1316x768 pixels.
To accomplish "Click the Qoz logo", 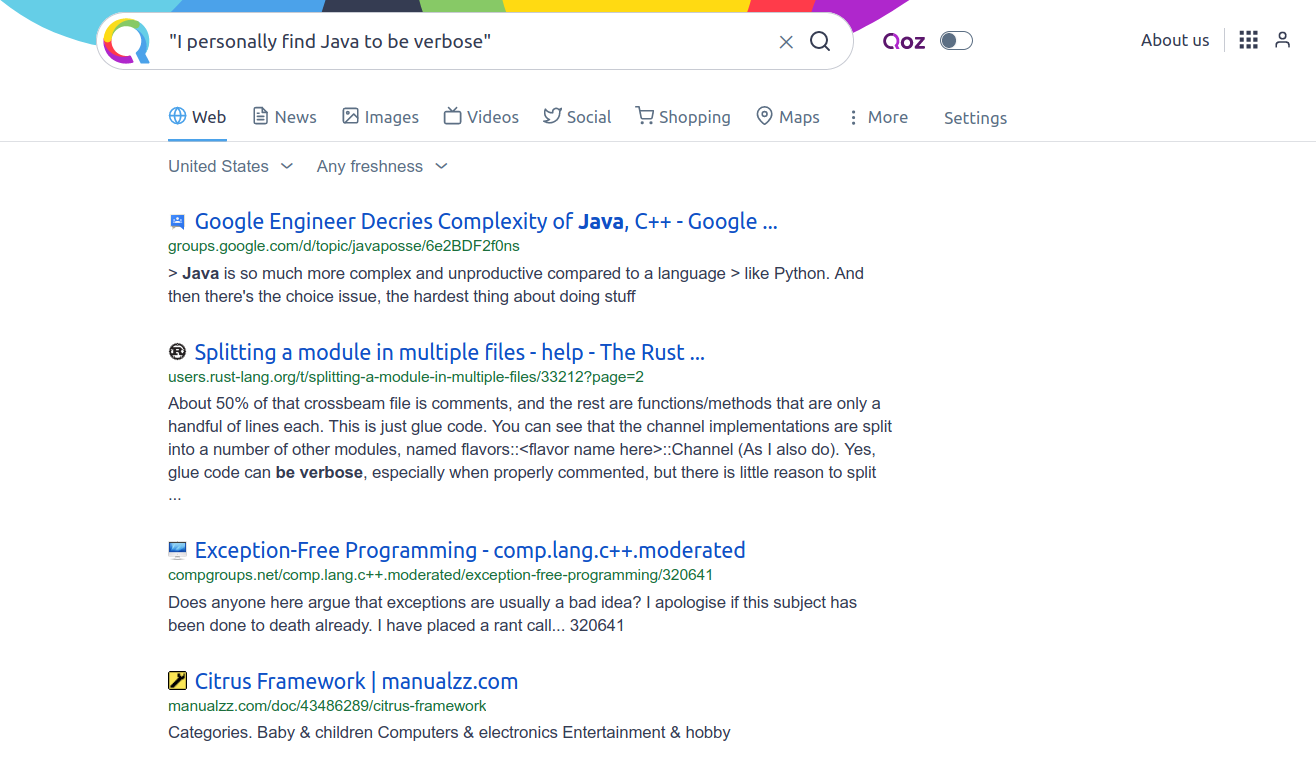I will click(904, 41).
